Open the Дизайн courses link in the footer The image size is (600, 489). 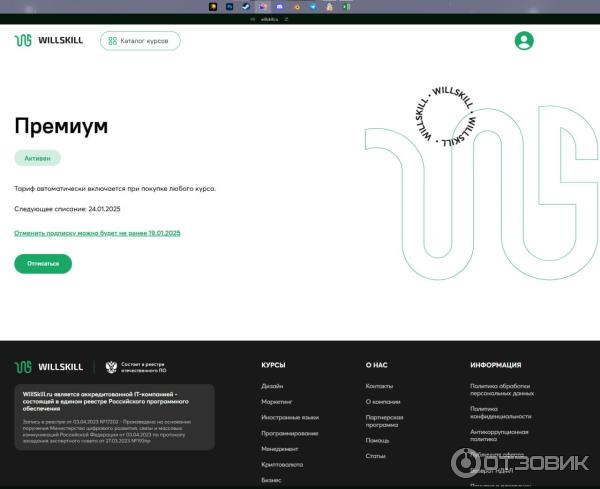point(272,386)
